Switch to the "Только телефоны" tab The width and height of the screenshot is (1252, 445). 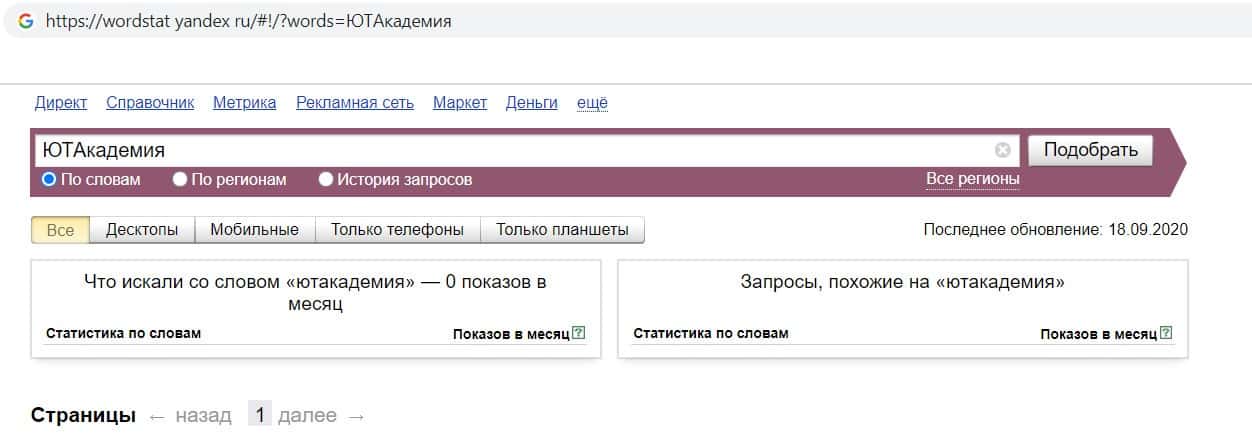[397, 230]
